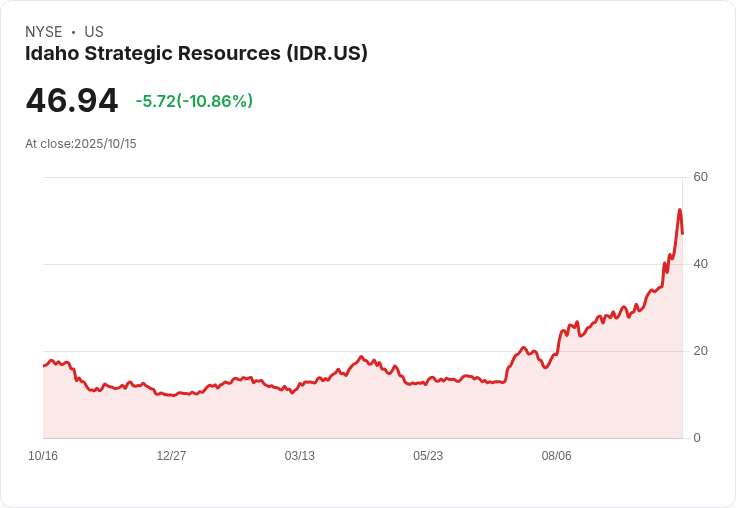
Task: Click the -5.72(-10.86%) change value
Action: pos(194,101)
